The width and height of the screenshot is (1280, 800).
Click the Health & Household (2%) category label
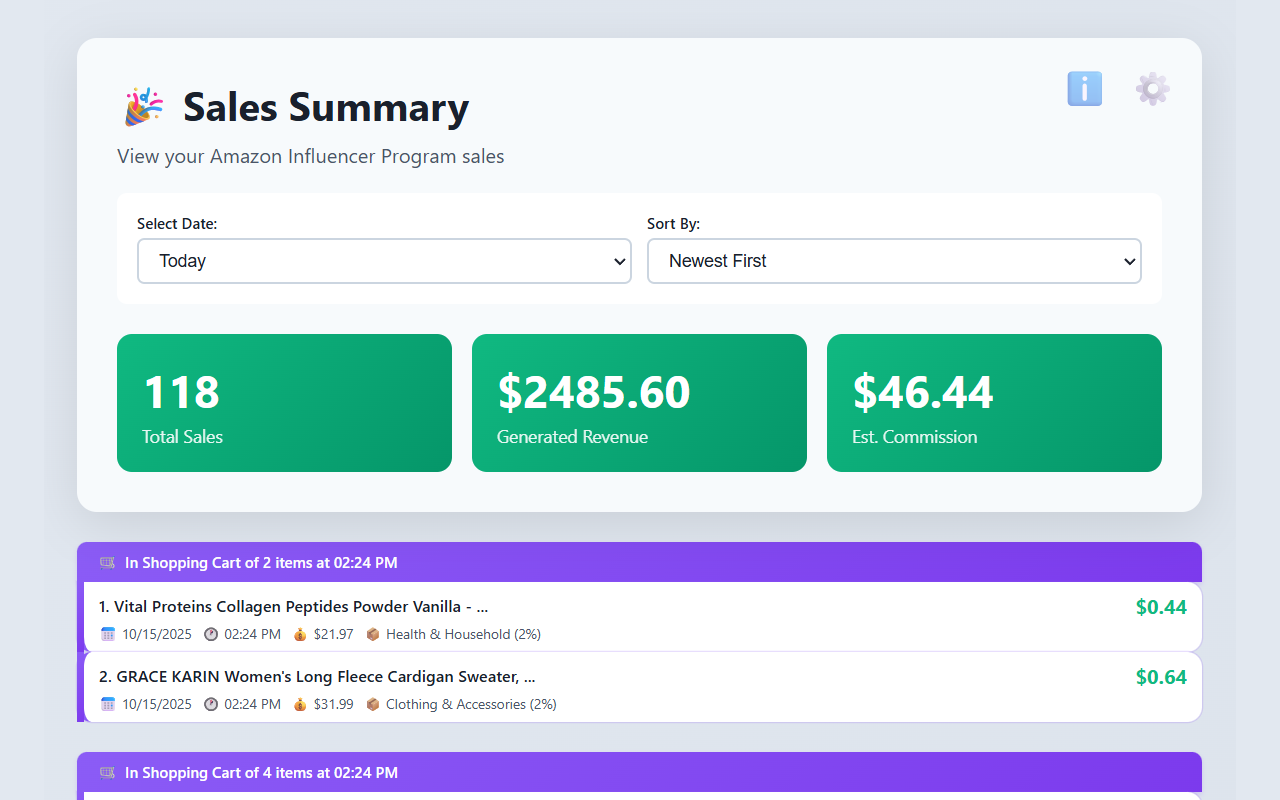(x=462, y=634)
